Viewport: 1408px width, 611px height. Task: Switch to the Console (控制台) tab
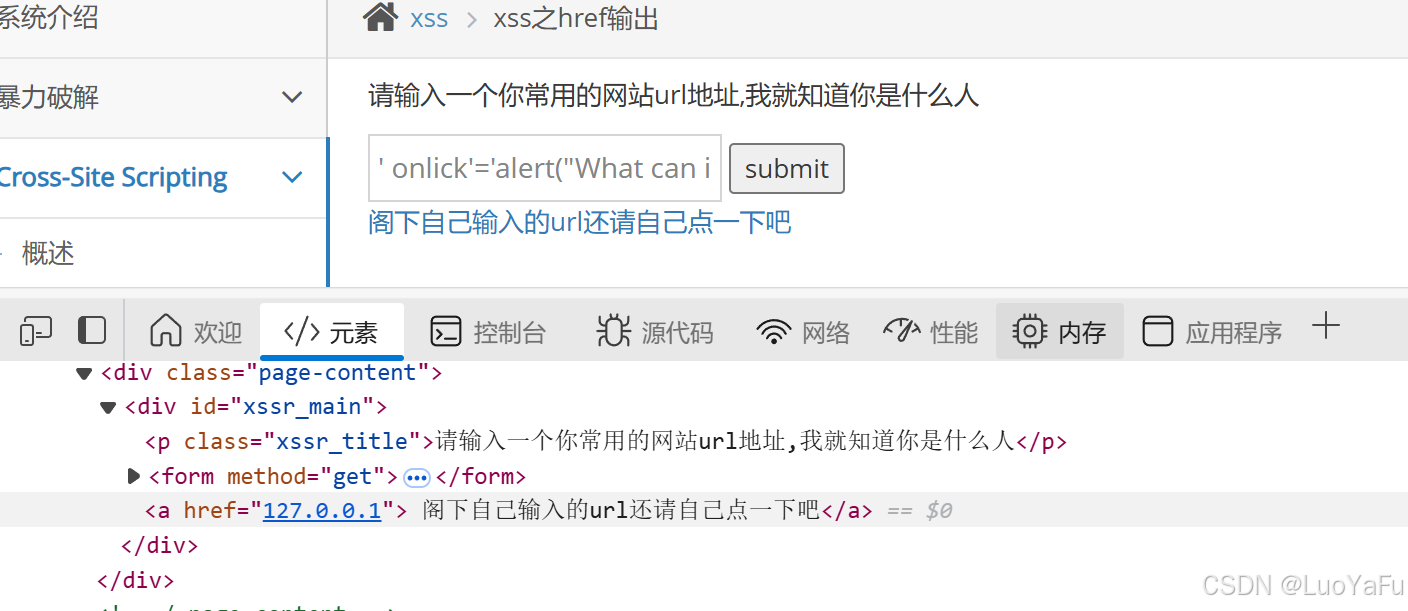click(x=488, y=332)
